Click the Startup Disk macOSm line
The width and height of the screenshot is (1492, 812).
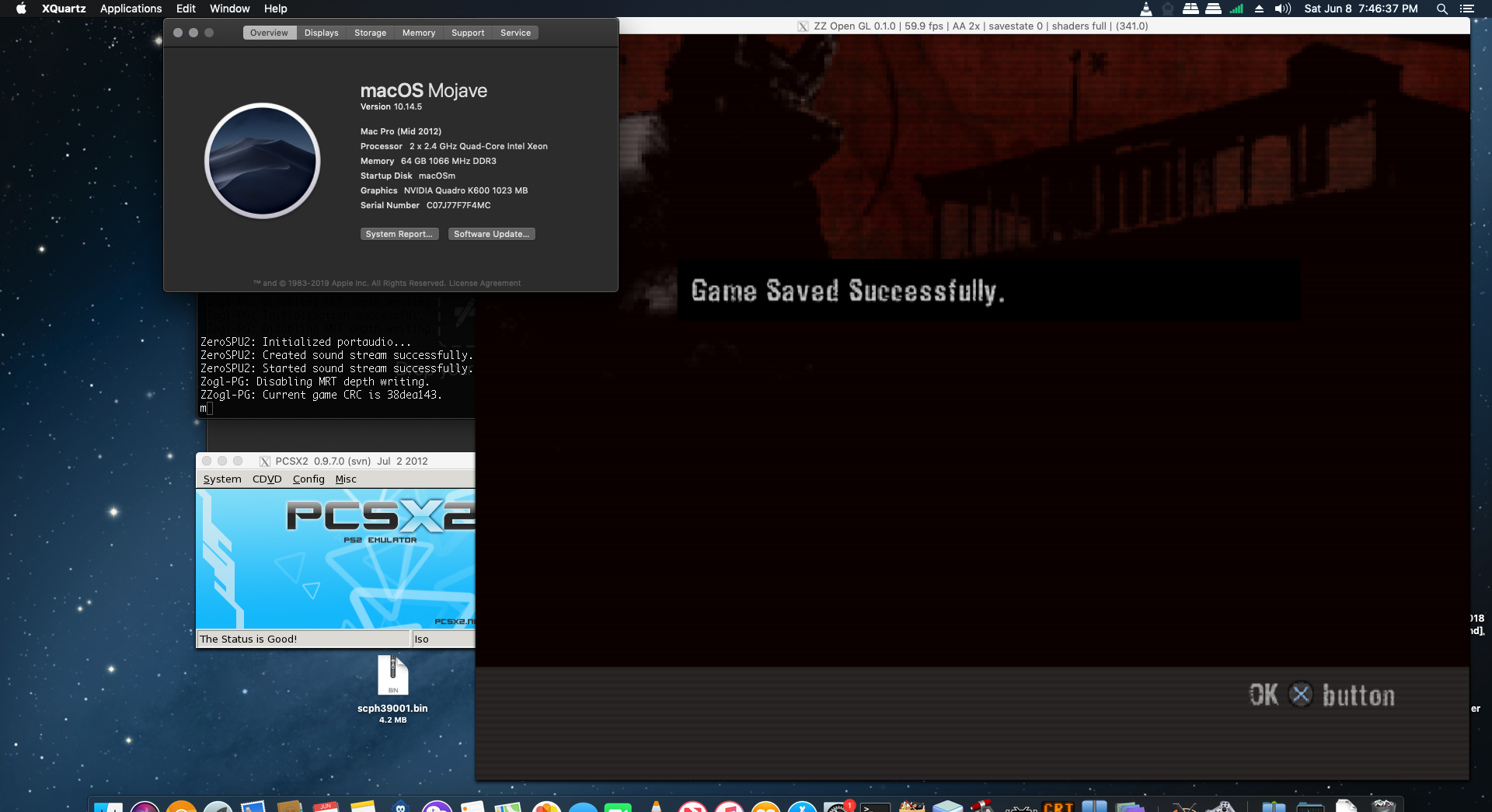pyautogui.click(x=407, y=176)
